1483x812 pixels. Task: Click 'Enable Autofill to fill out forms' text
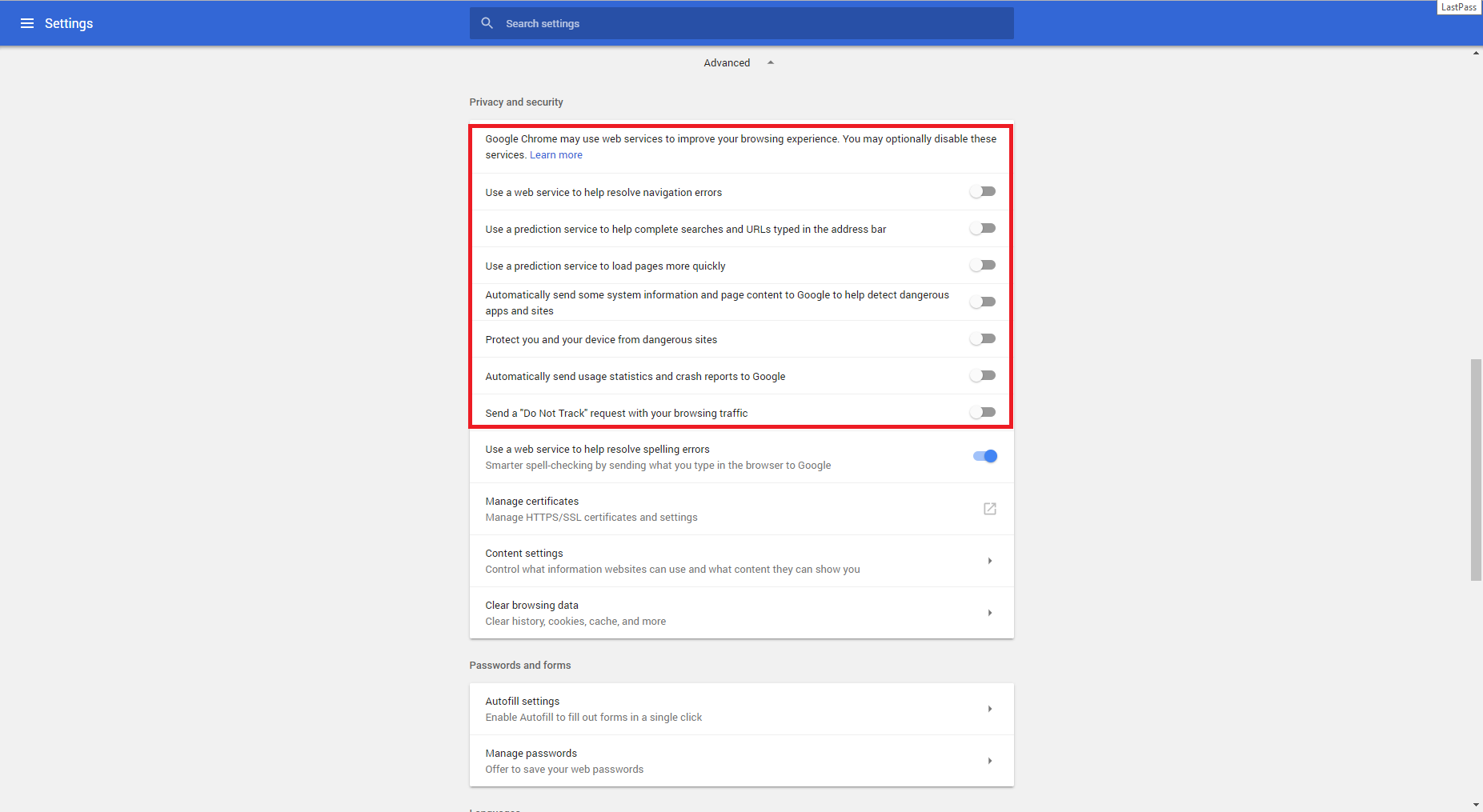pos(594,718)
